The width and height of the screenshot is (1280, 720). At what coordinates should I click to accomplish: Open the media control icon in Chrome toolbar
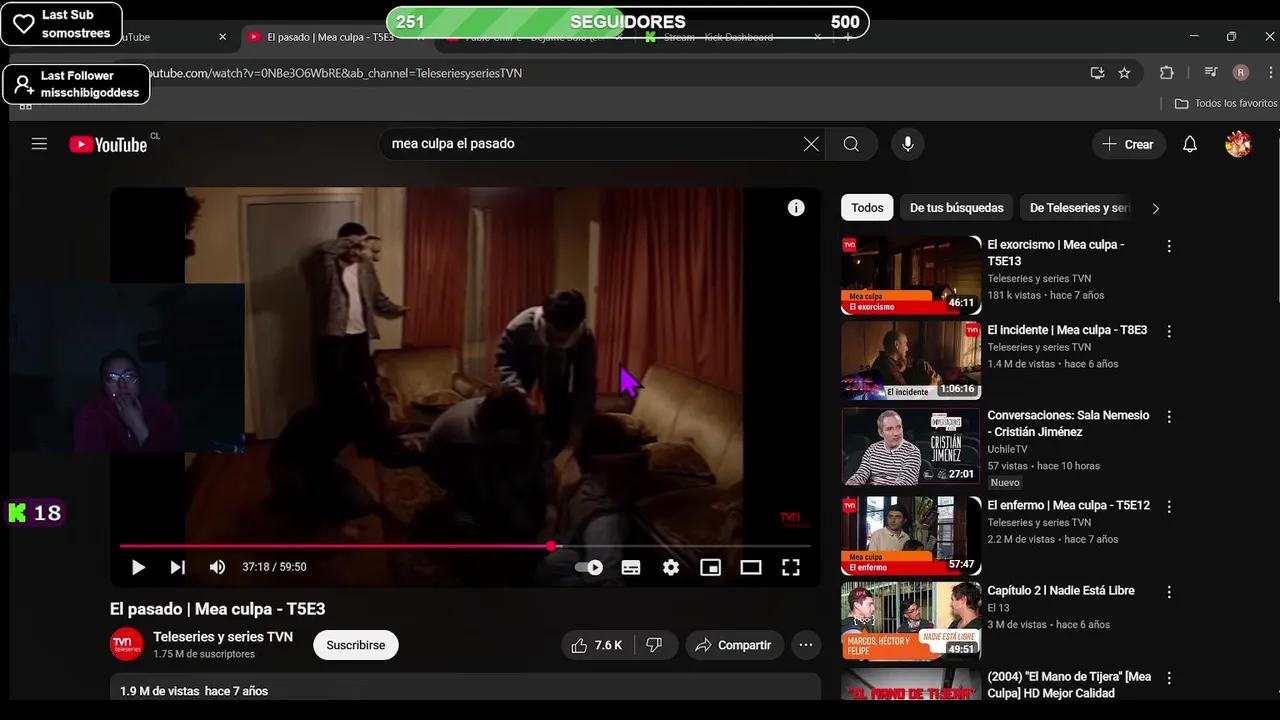click(1211, 73)
